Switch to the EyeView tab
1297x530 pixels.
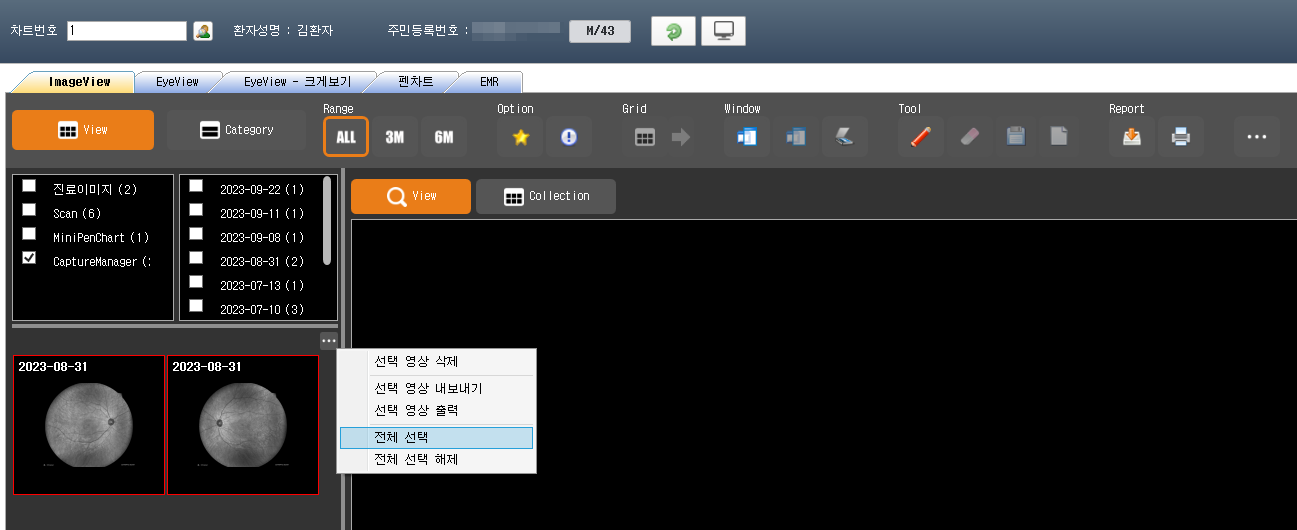pos(177,82)
